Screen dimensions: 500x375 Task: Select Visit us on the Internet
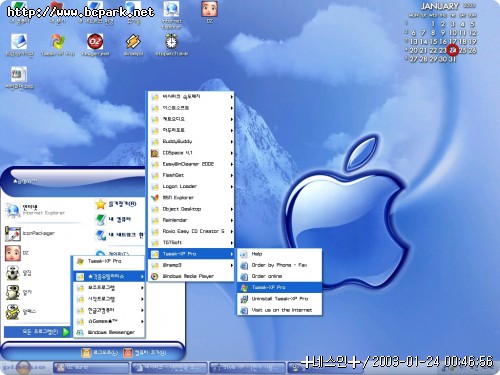pyautogui.click(x=279, y=310)
